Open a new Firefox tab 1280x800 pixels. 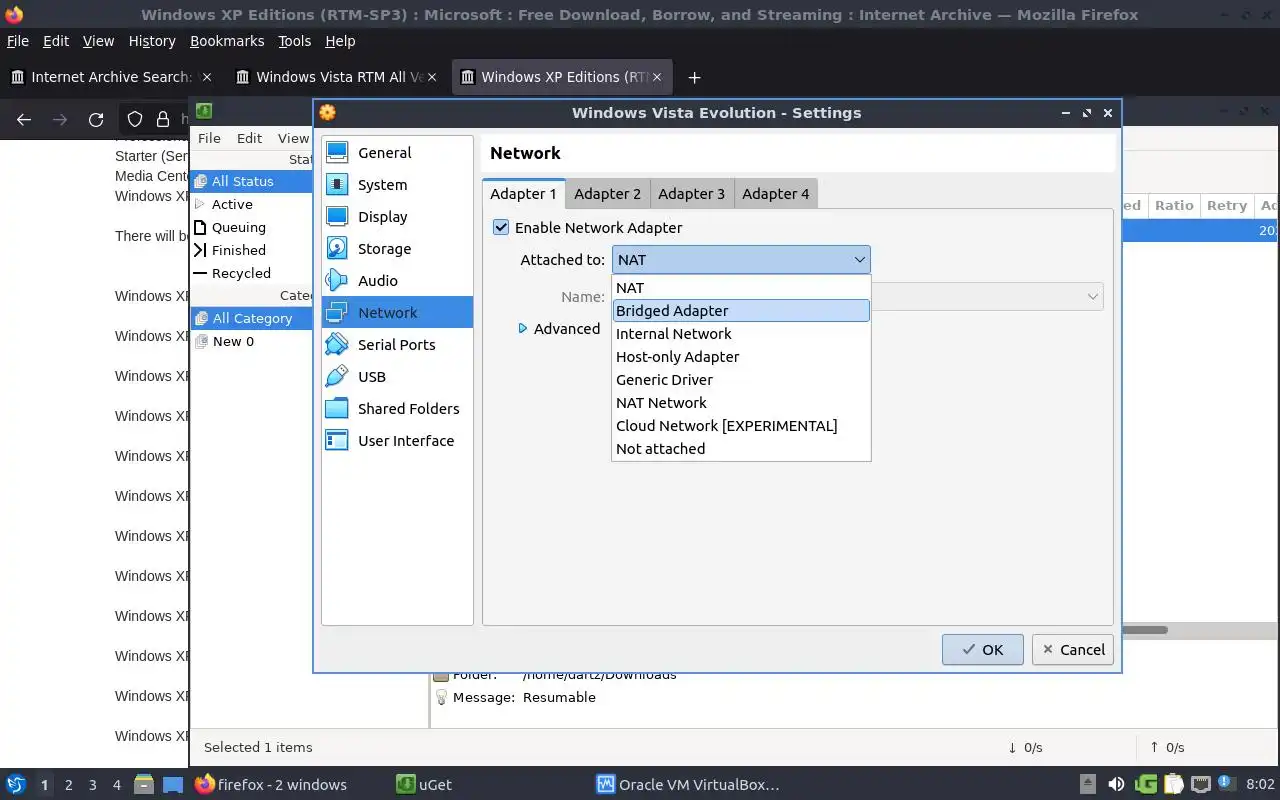[x=694, y=77]
